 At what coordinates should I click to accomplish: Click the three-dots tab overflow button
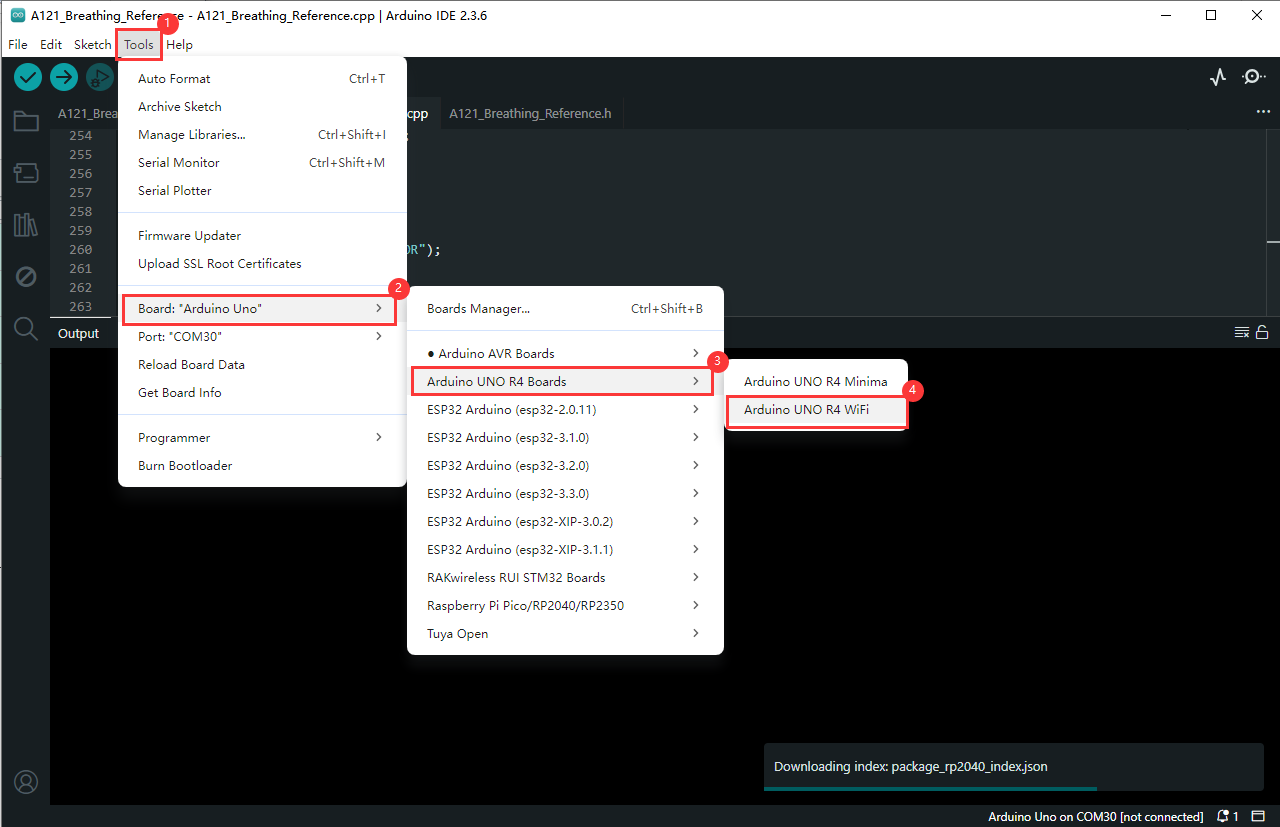pos(1263,113)
